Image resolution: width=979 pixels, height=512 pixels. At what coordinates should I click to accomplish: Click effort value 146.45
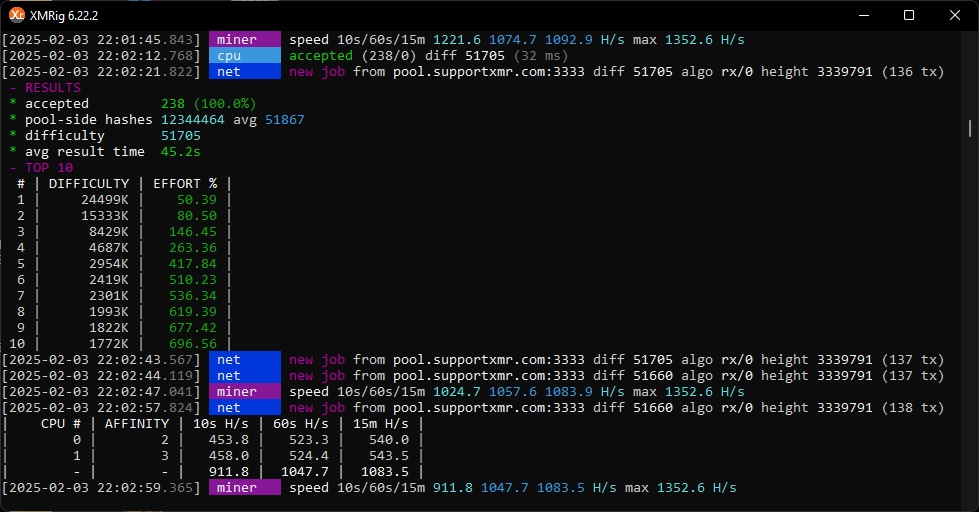click(x=193, y=232)
